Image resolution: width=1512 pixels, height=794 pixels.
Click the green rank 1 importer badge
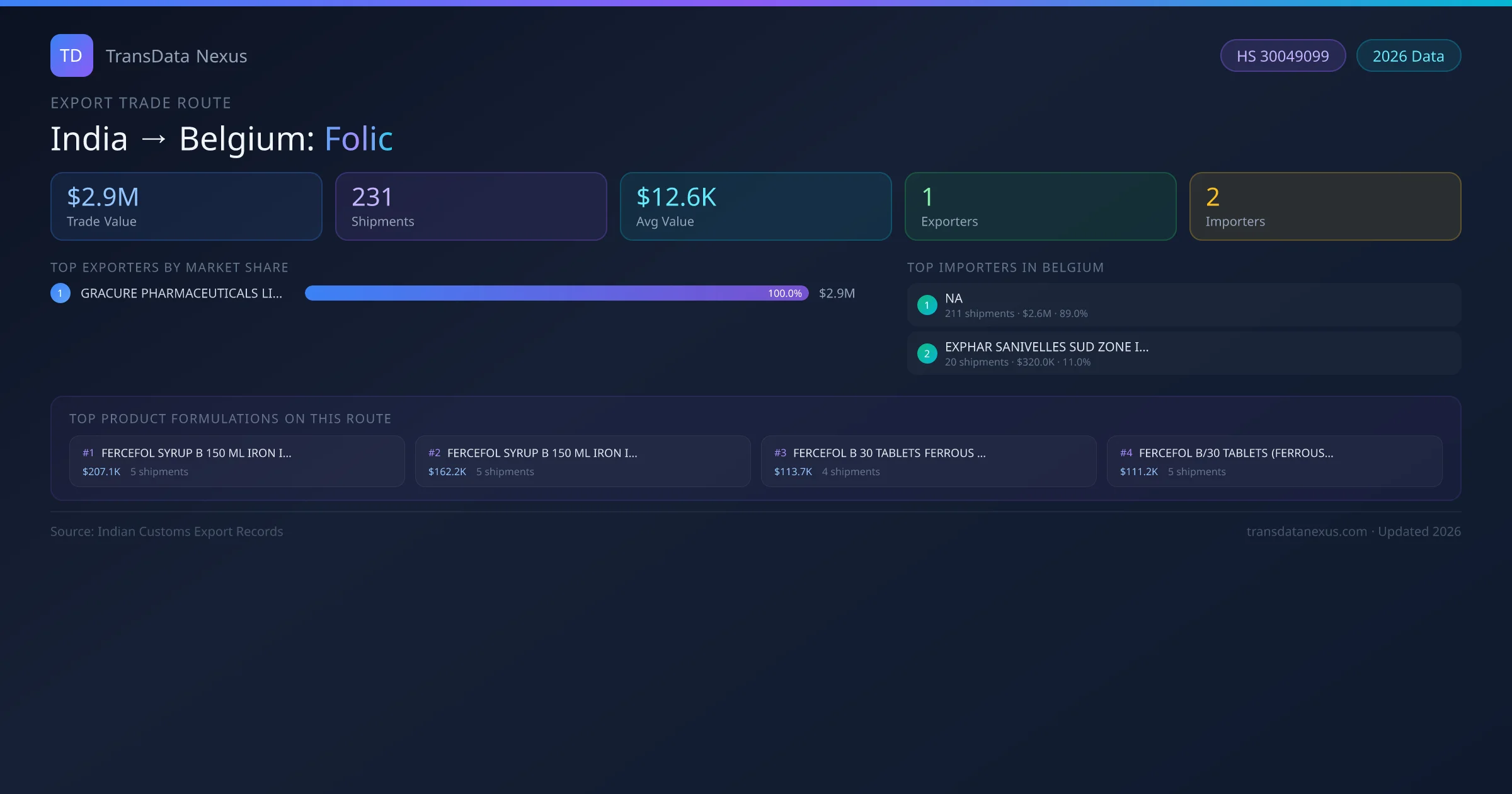point(927,305)
